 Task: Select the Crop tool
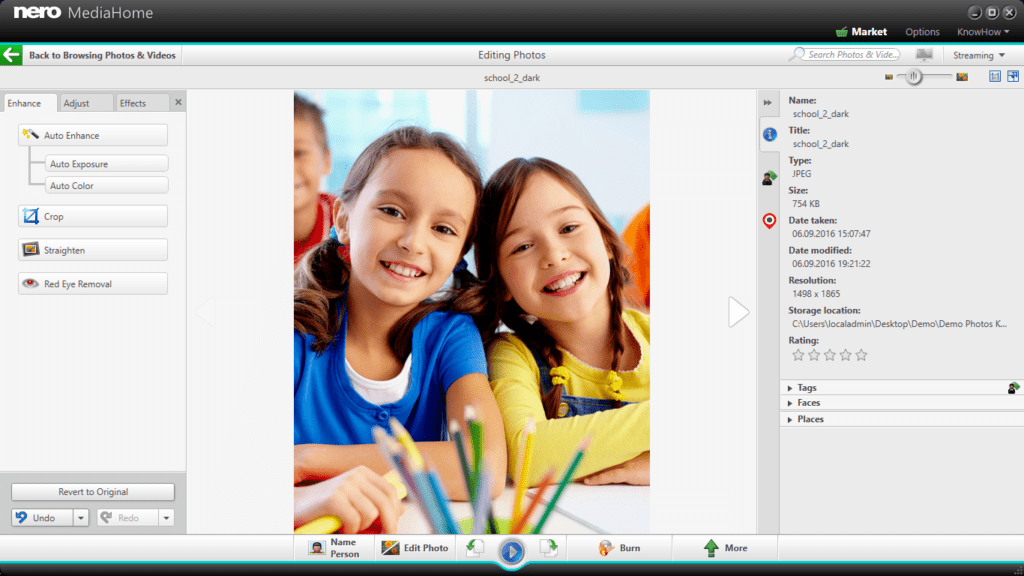click(x=93, y=216)
